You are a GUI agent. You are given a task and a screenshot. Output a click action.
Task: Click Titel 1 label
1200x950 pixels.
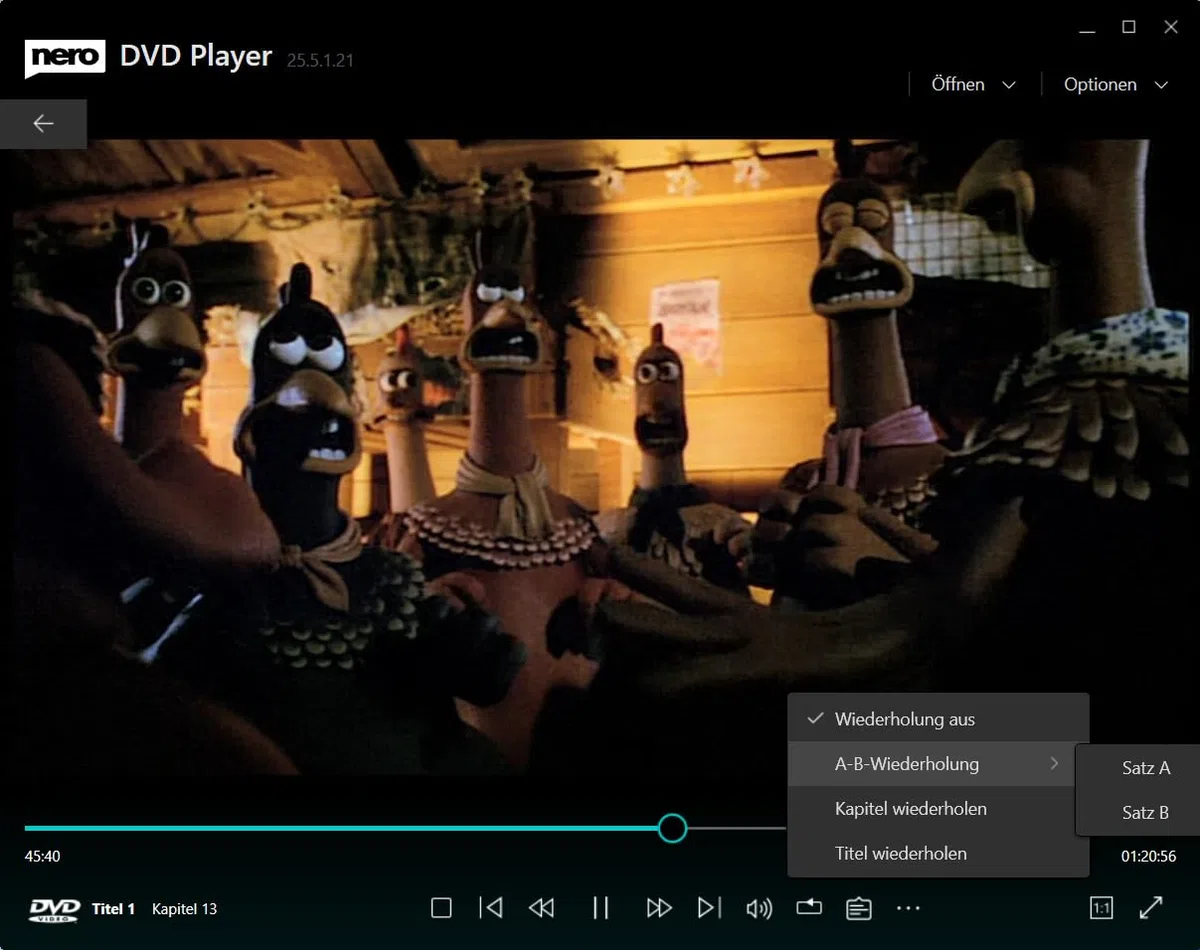[113, 909]
